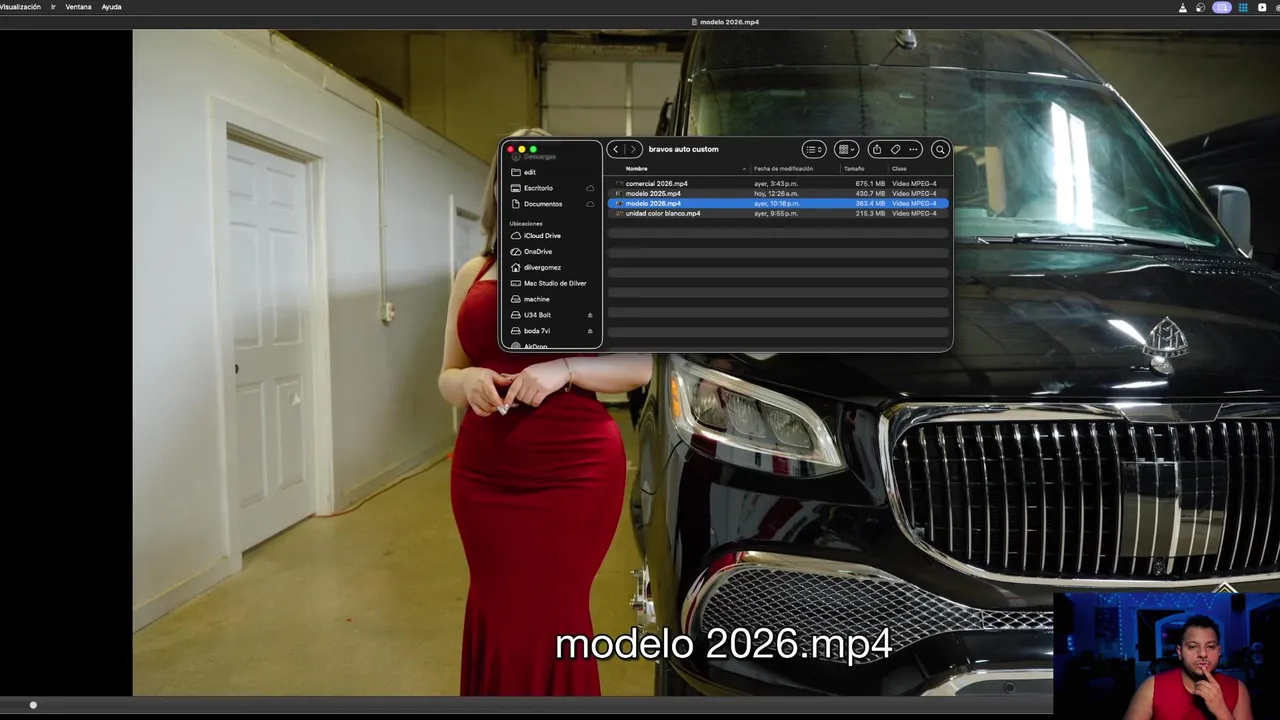The image size is (1280, 720).
Task: Open the Ir menu
Action: [x=53, y=7]
